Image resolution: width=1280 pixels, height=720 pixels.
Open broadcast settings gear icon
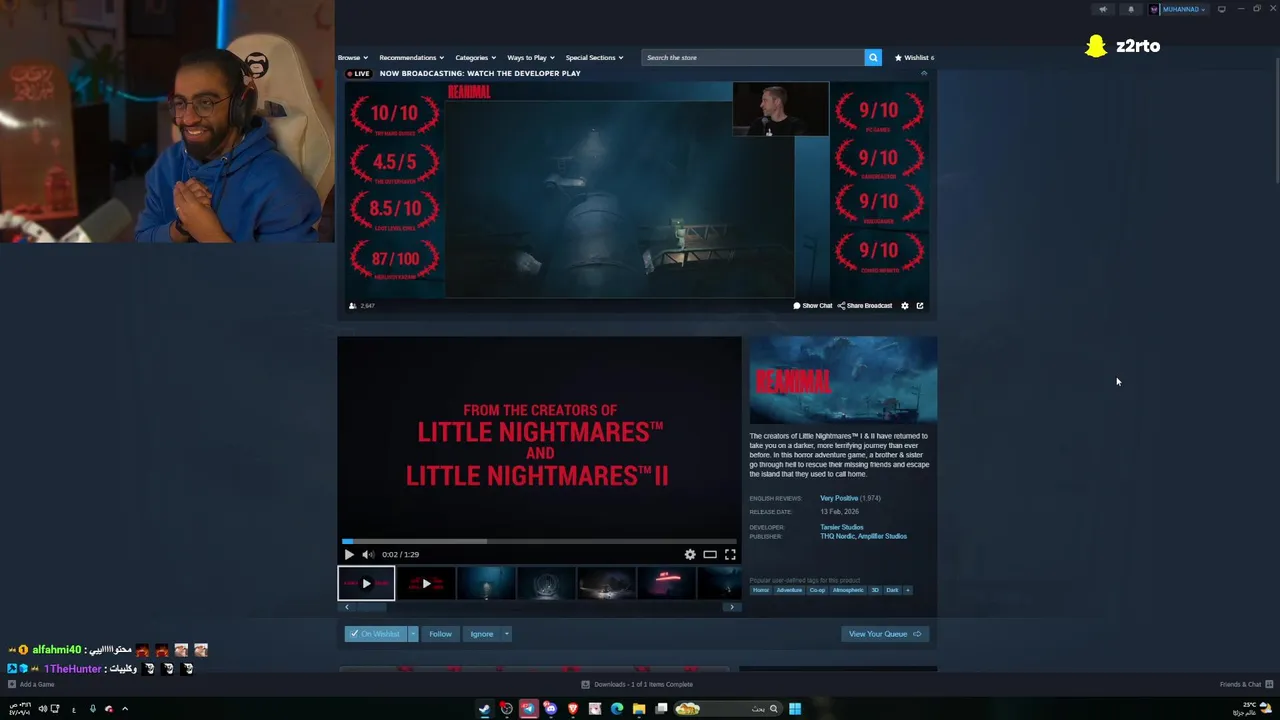click(x=905, y=306)
